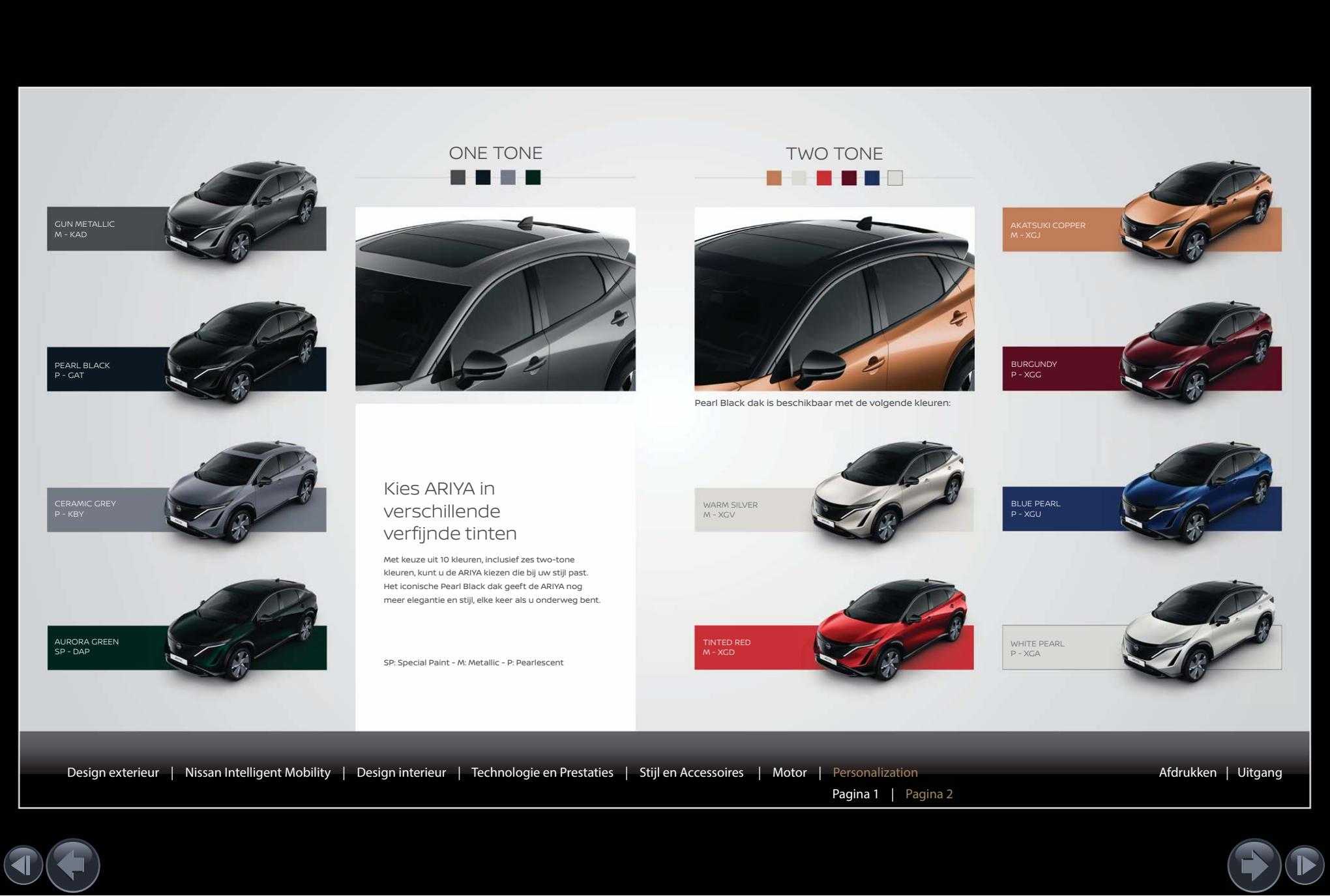Click the Ceramic Grey car image
The height and width of the screenshot is (896, 1330).
pyautogui.click(x=243, y=492)
